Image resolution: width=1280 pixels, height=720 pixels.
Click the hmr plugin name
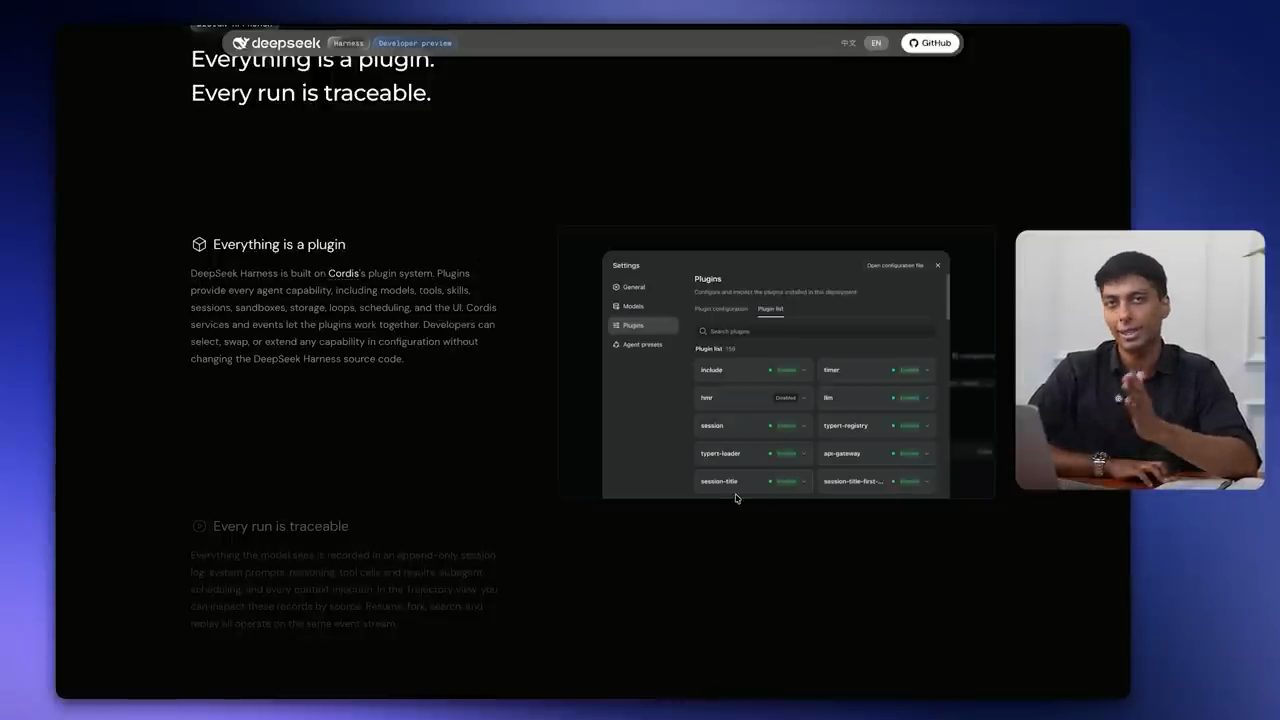[706, 398]
